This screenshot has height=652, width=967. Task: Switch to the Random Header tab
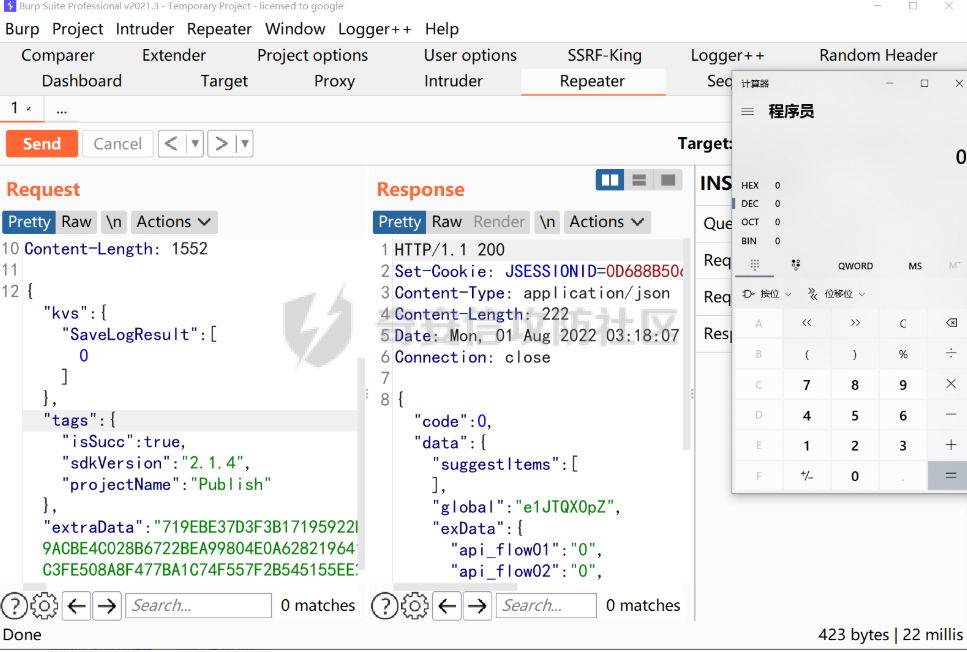[x=878, y=56]
